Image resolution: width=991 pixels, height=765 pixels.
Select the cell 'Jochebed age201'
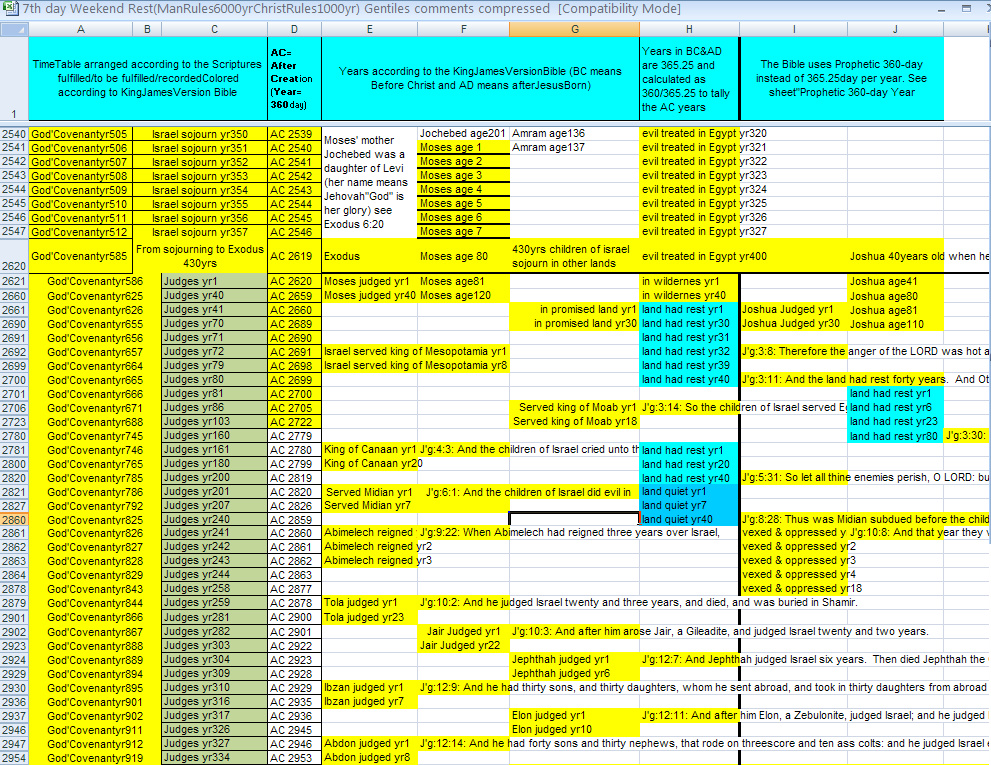point(463,133)
